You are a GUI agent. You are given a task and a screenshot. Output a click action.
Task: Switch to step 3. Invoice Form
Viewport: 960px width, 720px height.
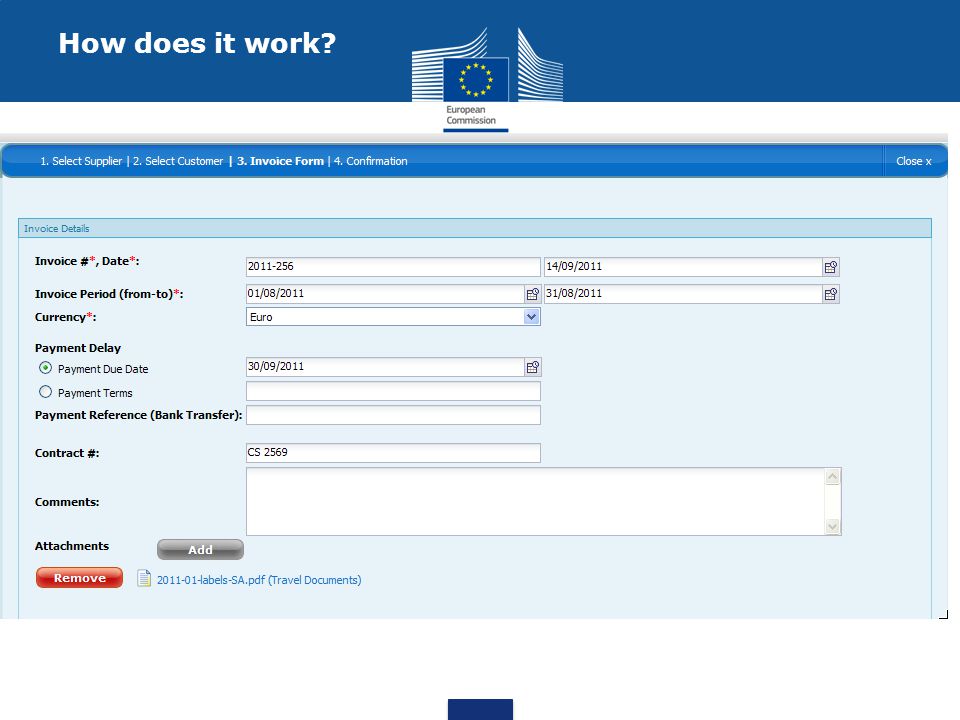tap(280, 161)
